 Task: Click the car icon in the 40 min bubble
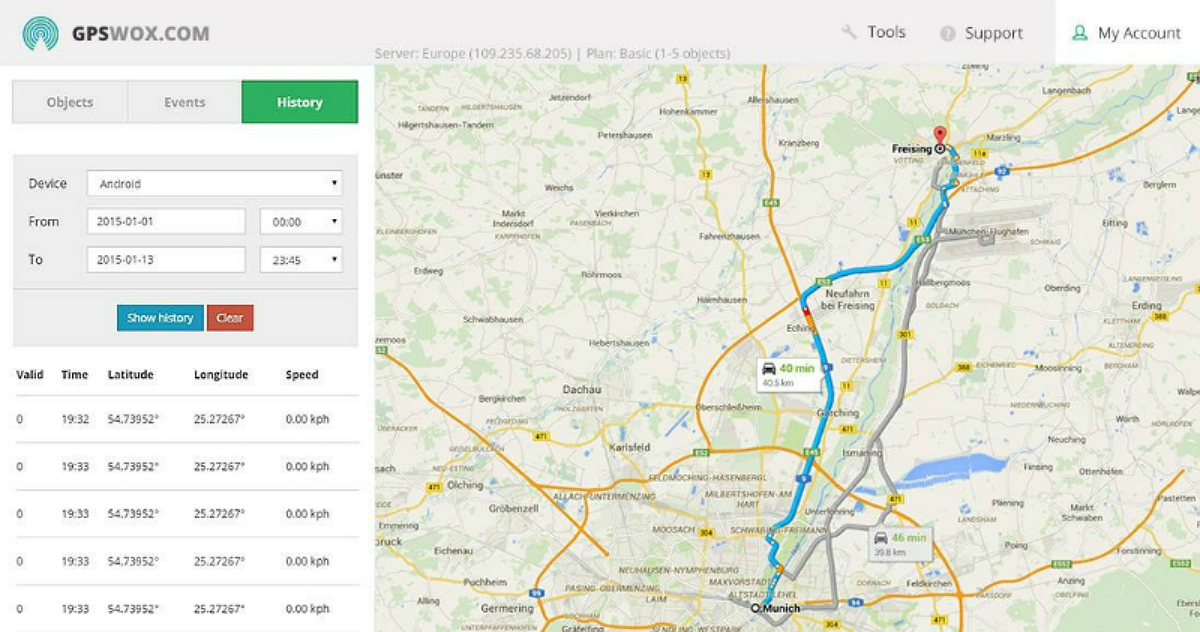769,368
